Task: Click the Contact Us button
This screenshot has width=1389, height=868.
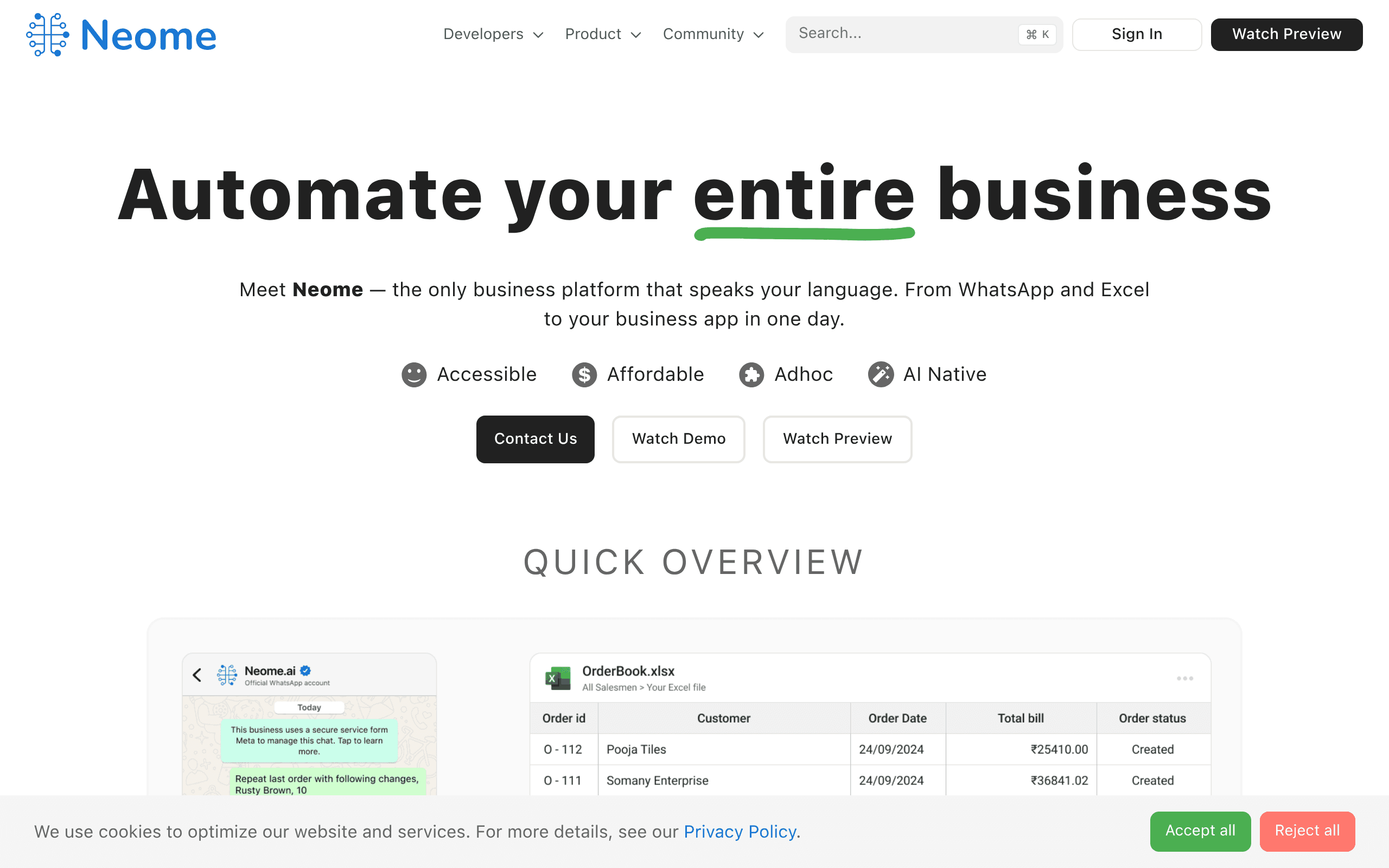Action: (x=535, y=439)
